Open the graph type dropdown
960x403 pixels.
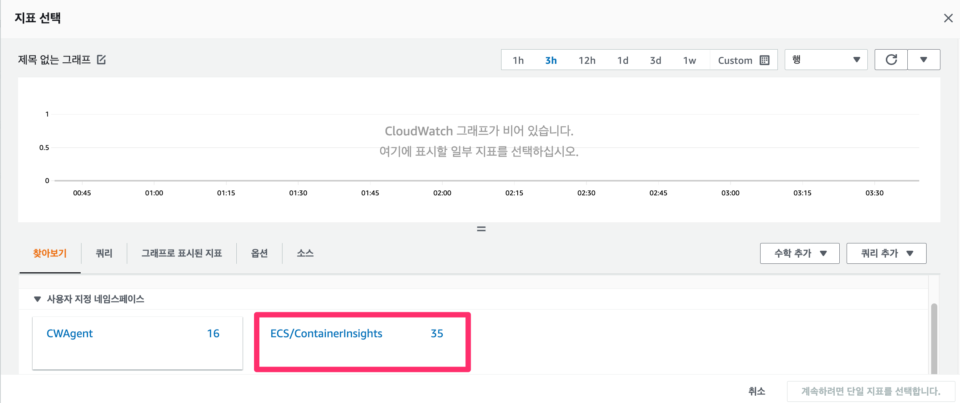(x=826, y=60)
